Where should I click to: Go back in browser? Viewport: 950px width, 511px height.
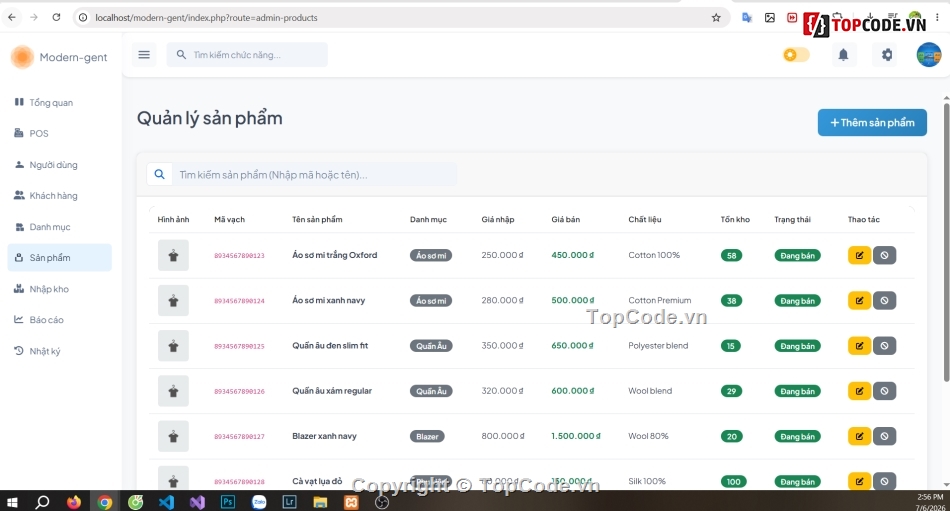12,18
